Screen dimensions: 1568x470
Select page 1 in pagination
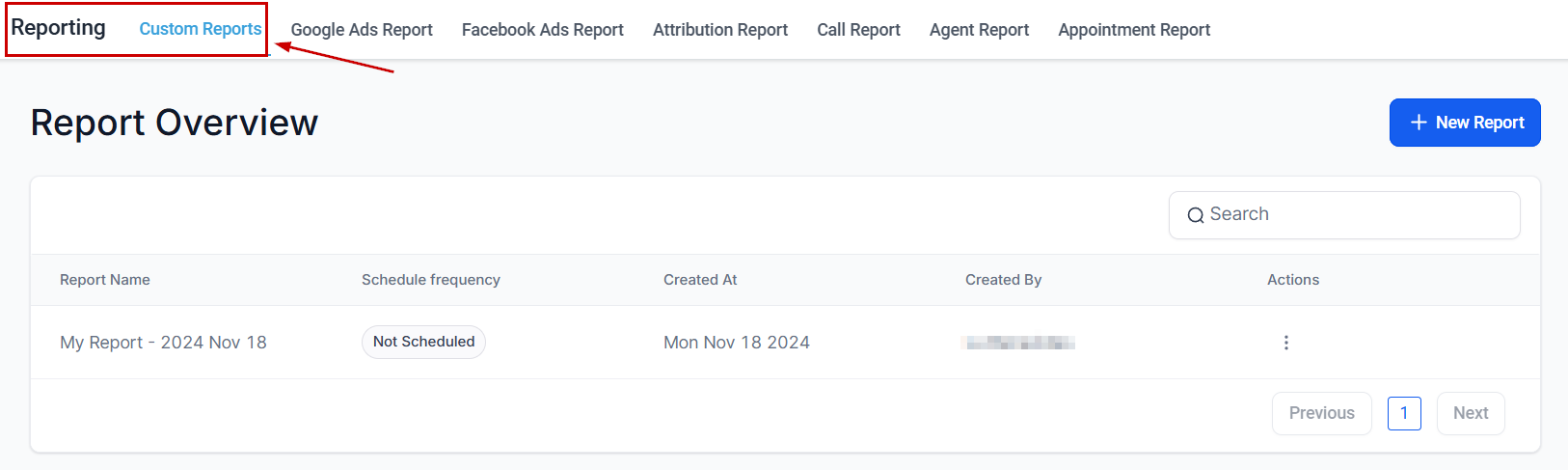click(x=1404, y=413)
